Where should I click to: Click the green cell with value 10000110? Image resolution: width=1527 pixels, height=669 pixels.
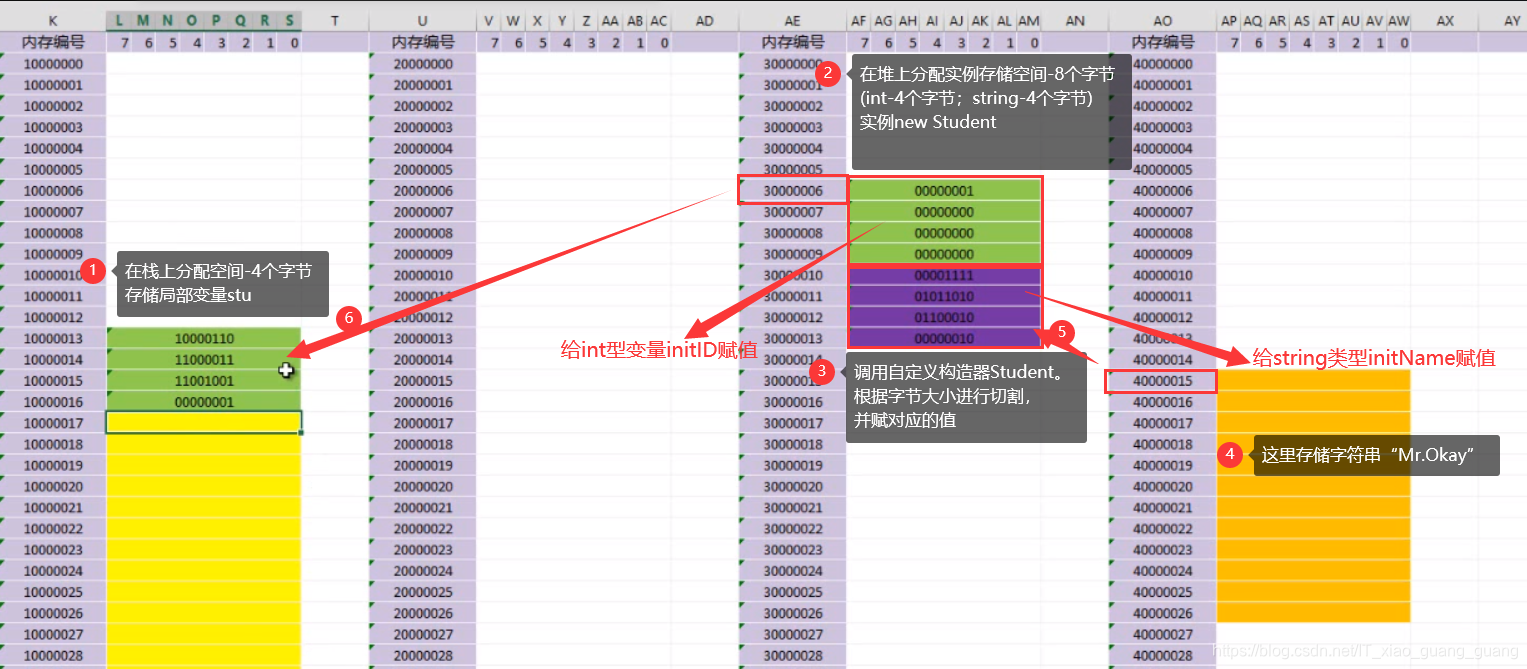coord(204,338)
